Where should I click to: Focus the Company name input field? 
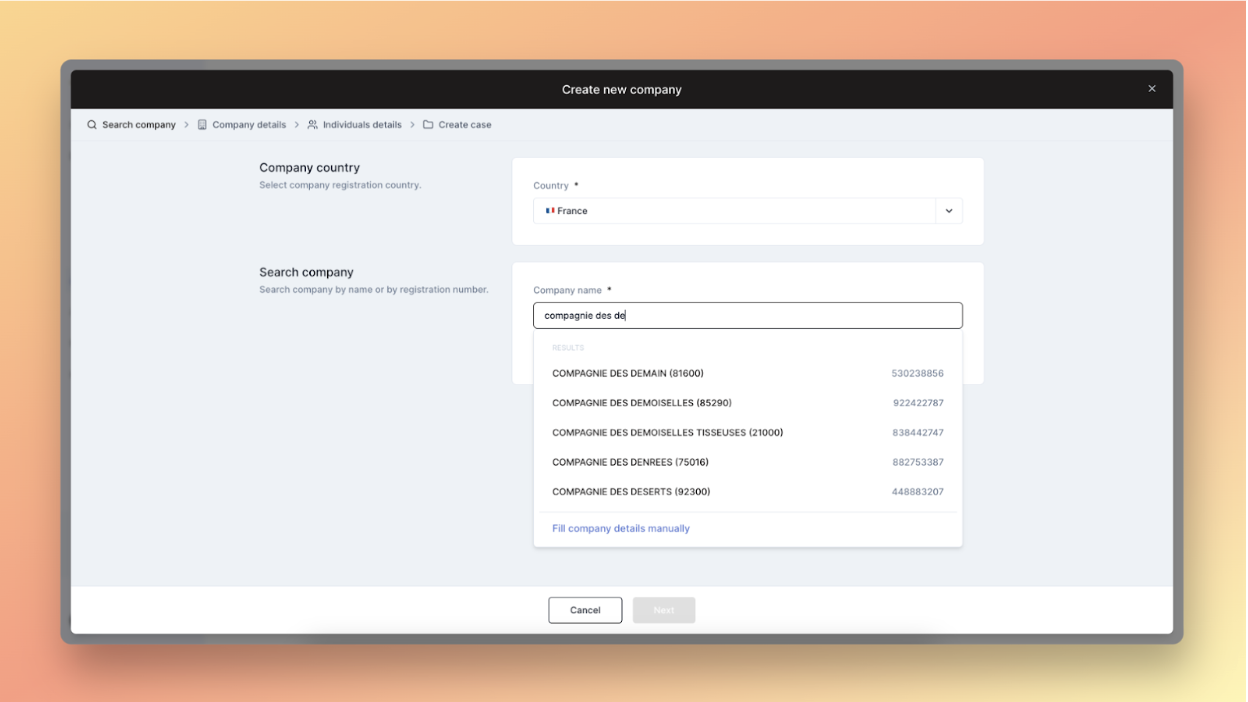tap(747, 316)
